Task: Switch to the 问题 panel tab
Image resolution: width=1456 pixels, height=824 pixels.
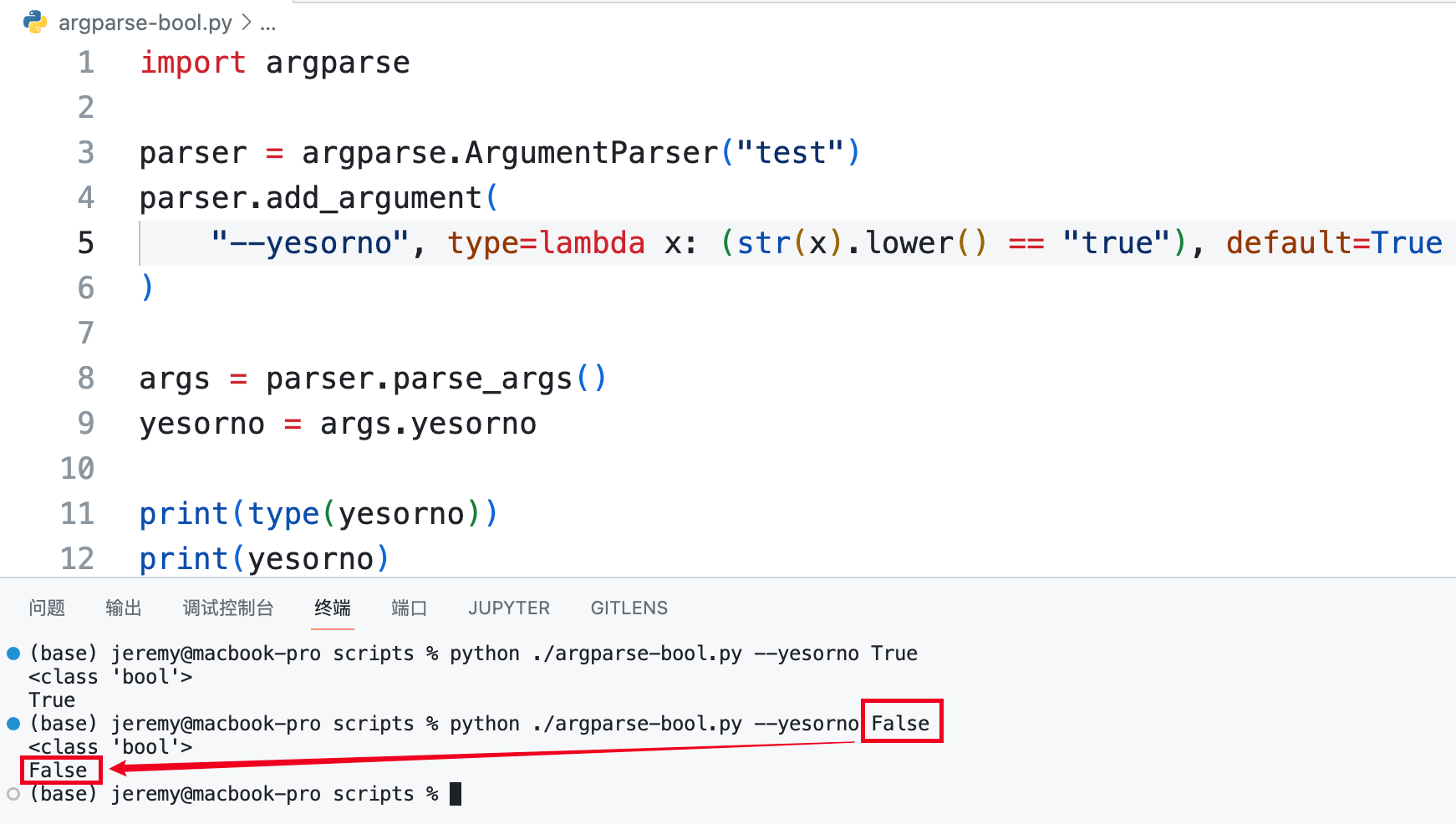Action: [x=47, y=608]
